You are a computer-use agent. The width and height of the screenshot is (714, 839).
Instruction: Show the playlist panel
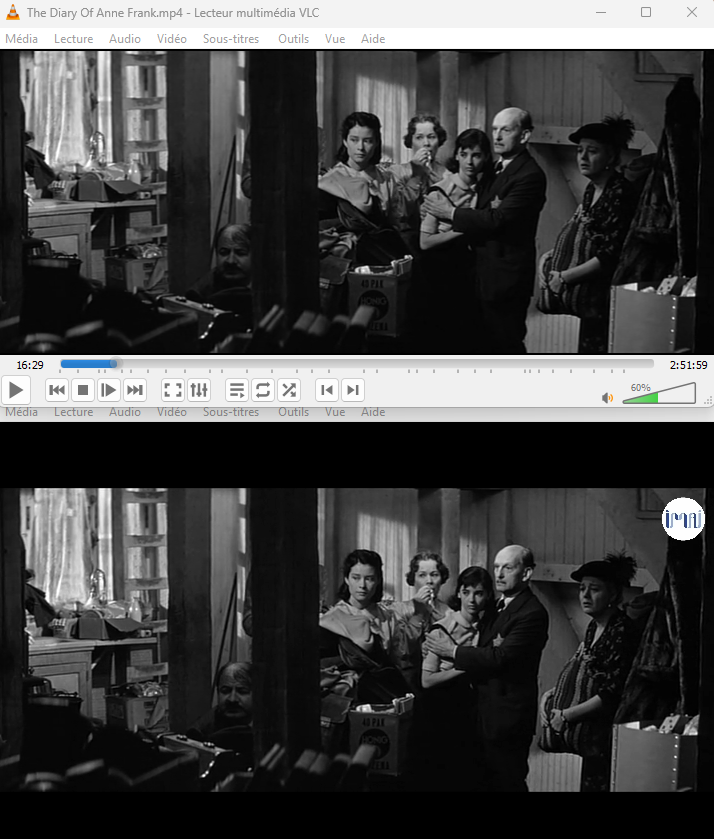(x=237, y=390)
